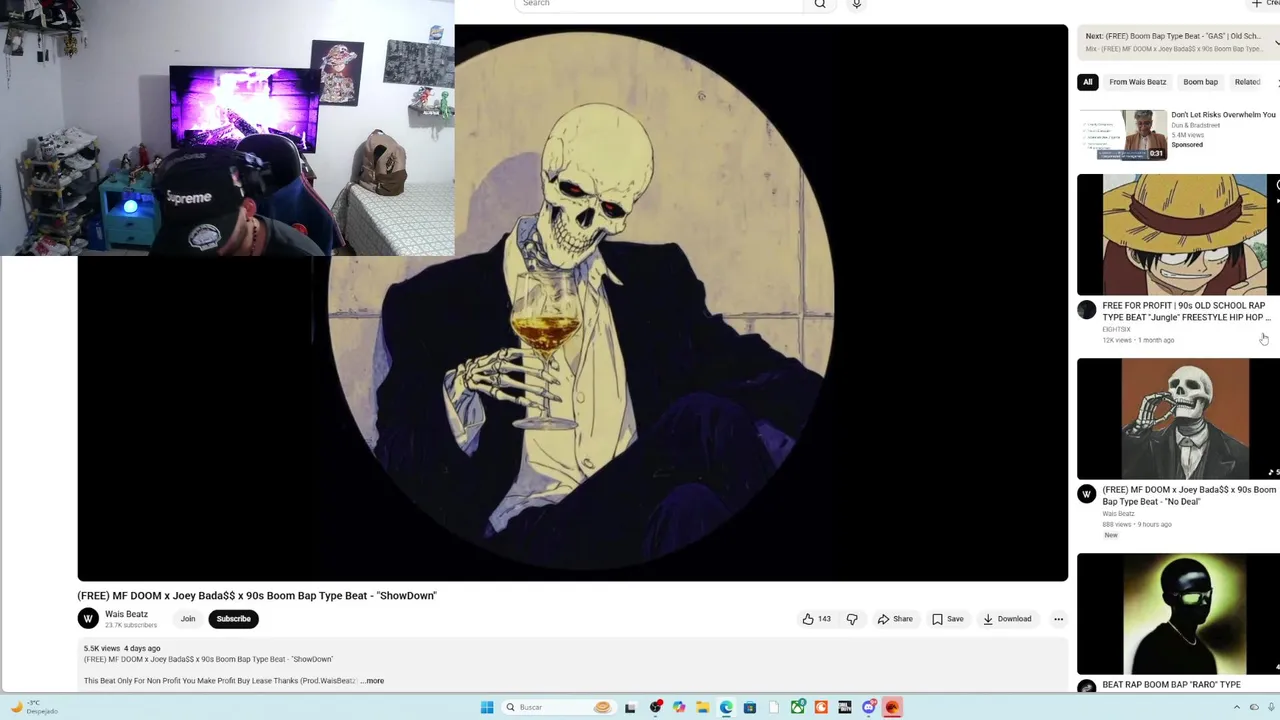The height and width of the screenshot is (720, 1280).
Task: Open the straw hat Jungle beat thumbnail
Action: [1178, 235]
